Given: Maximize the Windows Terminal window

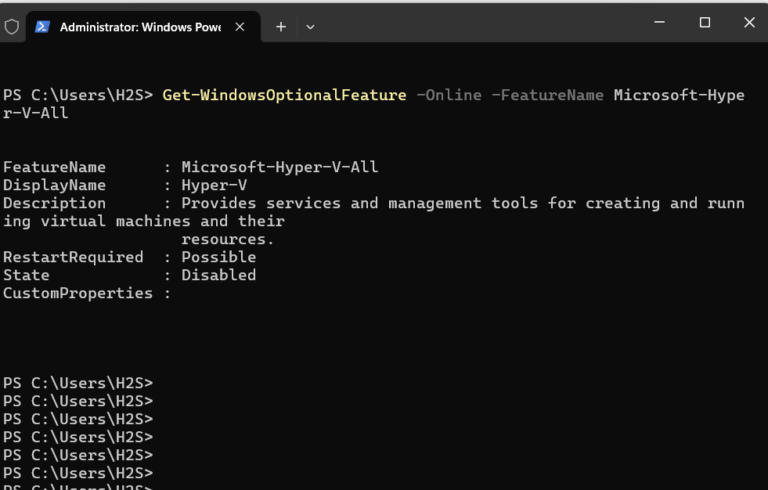Looking at the screenshot, I should tap(705, 22).
